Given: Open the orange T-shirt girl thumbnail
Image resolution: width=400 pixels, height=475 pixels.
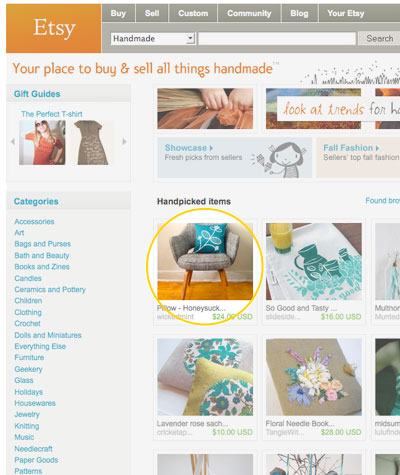Looking at the screenshot, I should pos(42,142).
